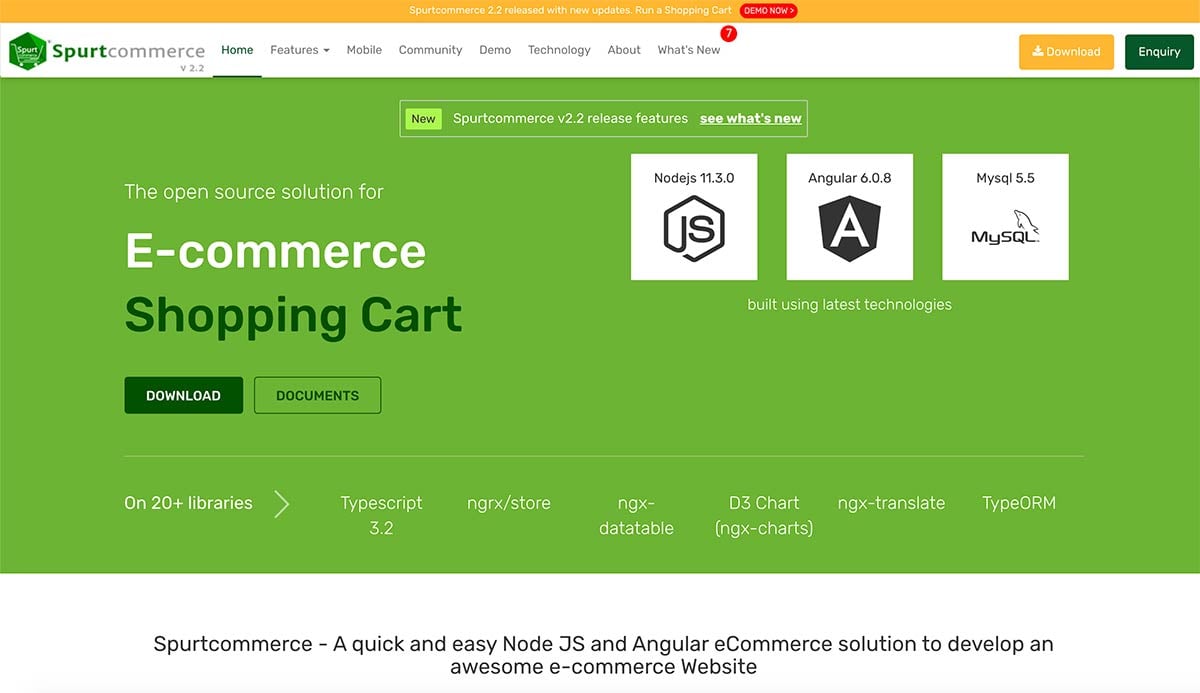Image resolution: width=1200 pixels, height=693 pixels.
Task: Click the Mysql 5.5 label
Action: [x=1005, y=178]
